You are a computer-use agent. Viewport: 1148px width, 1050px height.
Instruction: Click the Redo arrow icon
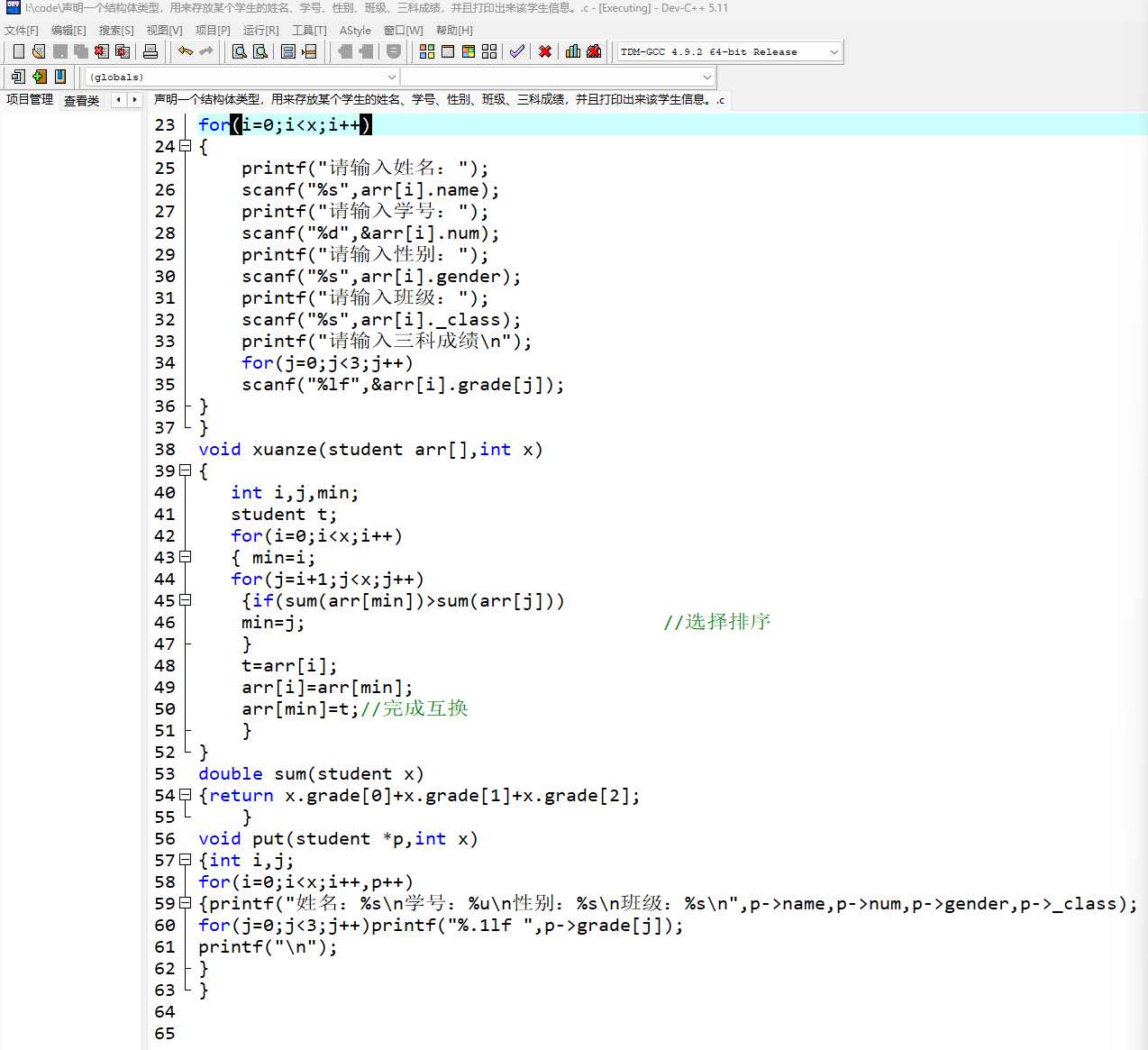pyautogui.click(x=206, y=51)
